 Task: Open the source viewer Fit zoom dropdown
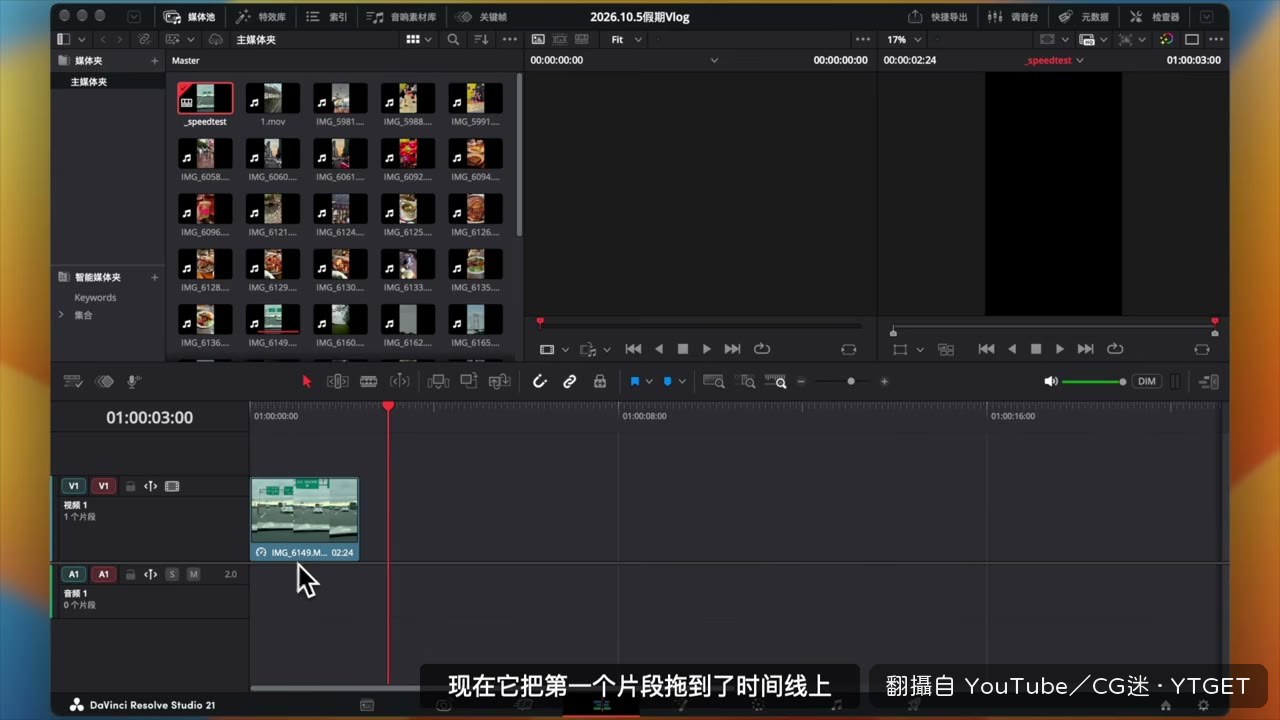[x=626, y=39]
